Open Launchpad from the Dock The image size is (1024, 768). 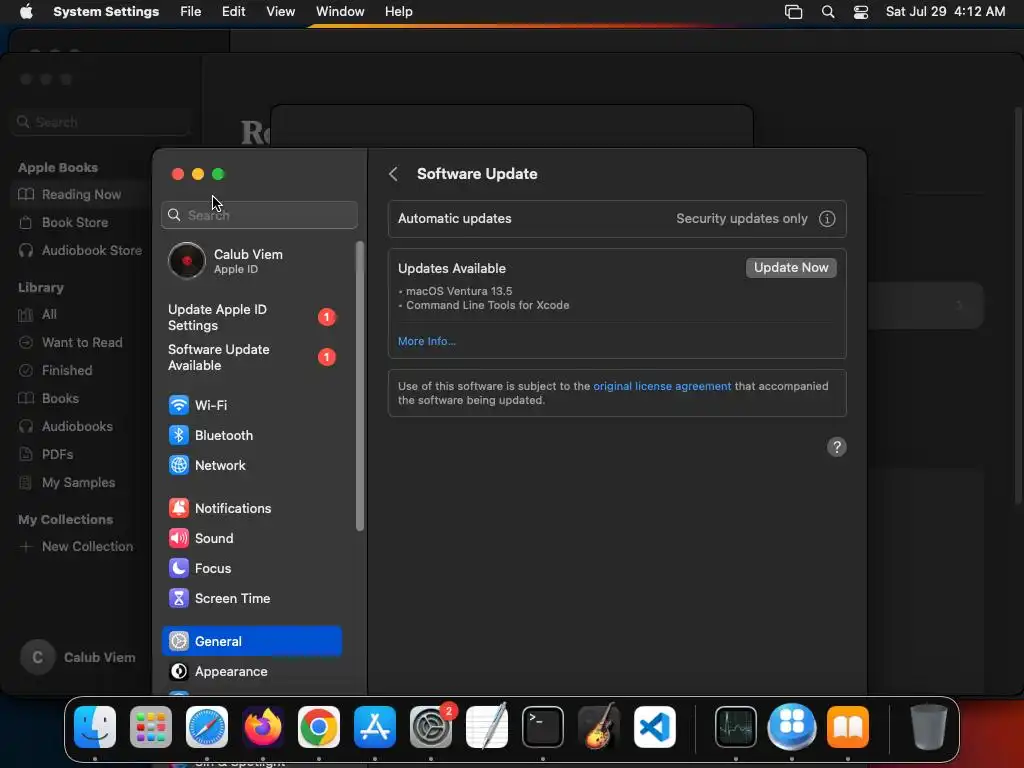(151, 727)
